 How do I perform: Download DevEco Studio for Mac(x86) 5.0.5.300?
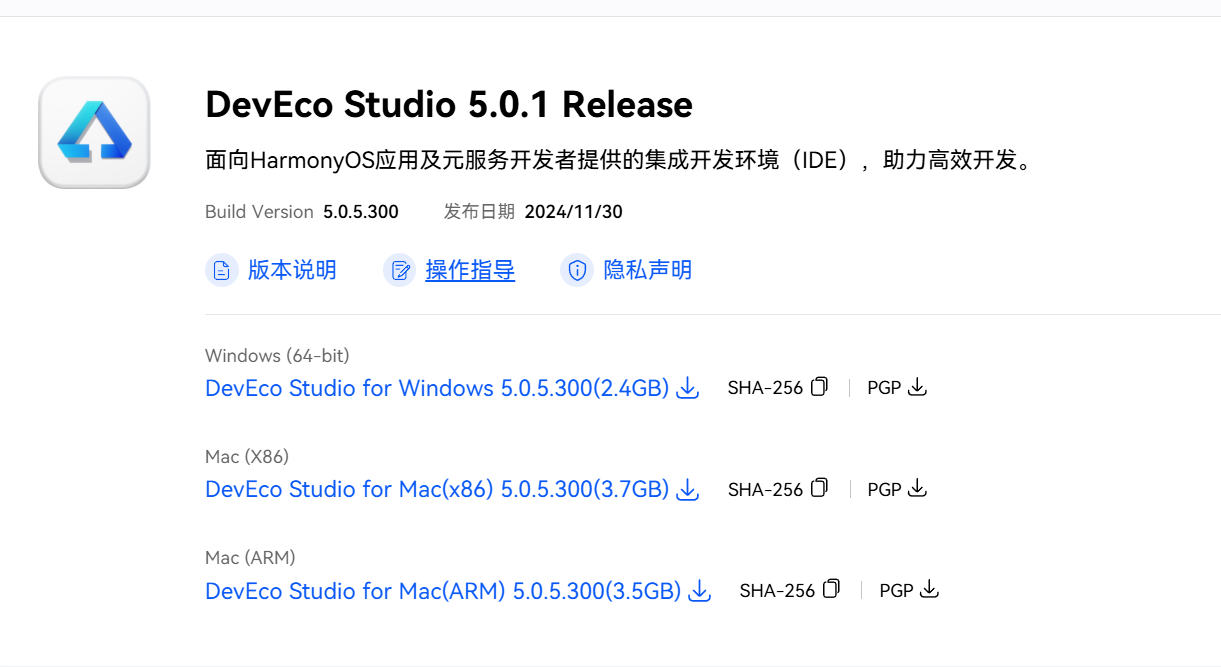click(436, 489)
